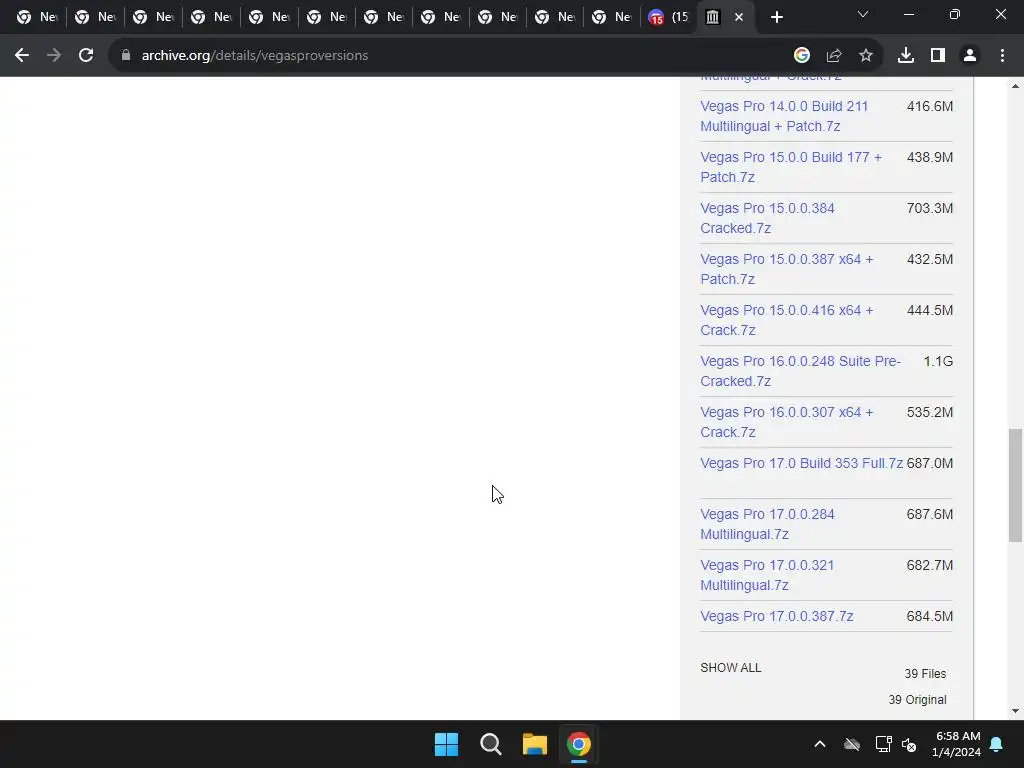
Task: Open the OneDrive cloud tray icon
Action: [x=852, y=744]
